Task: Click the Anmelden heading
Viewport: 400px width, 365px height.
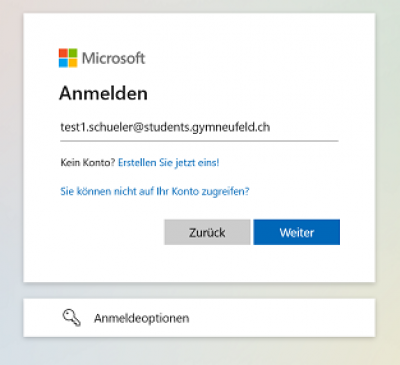Action: (103, 93)
